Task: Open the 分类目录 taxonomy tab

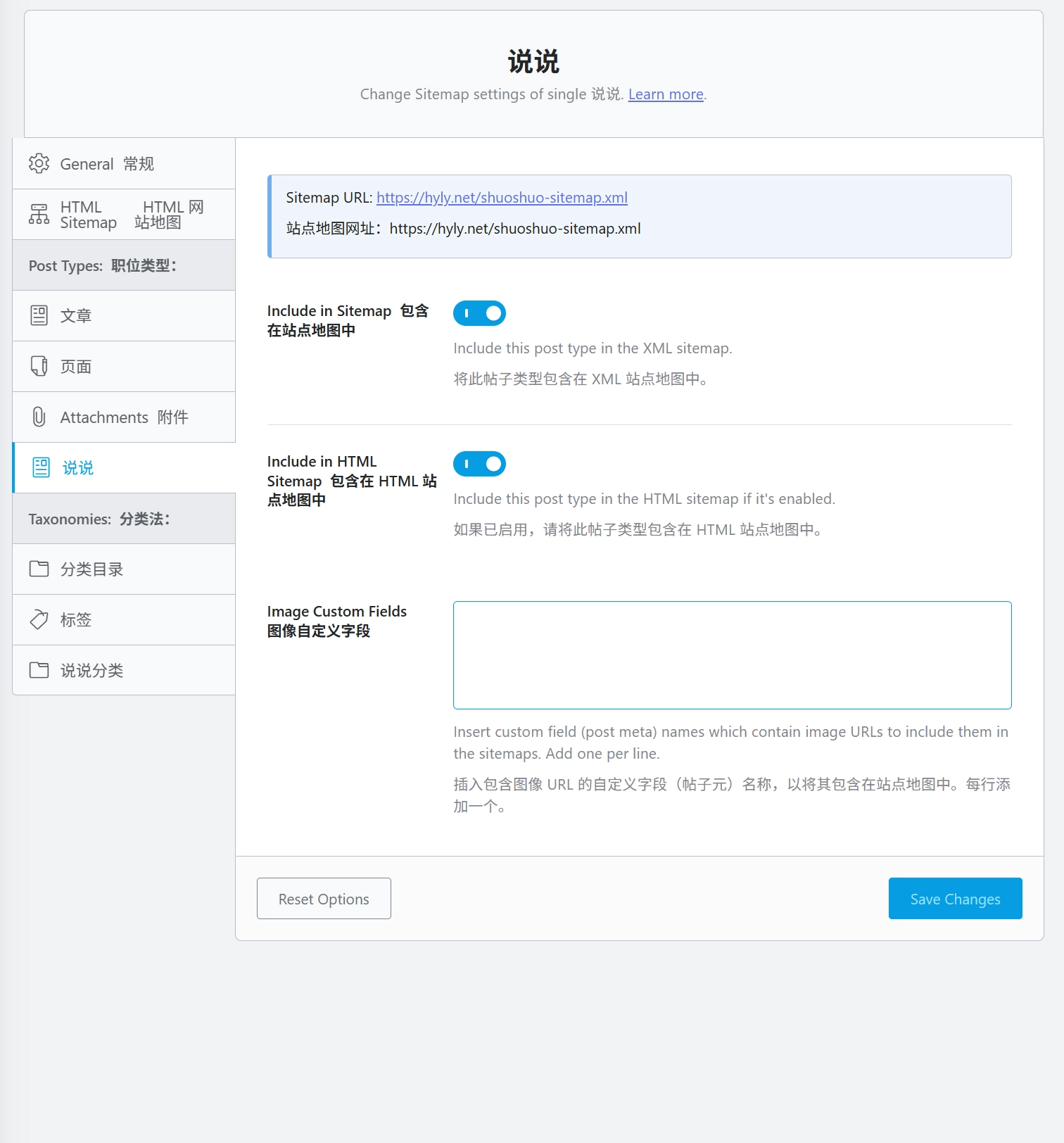Action: click(124, 569)
